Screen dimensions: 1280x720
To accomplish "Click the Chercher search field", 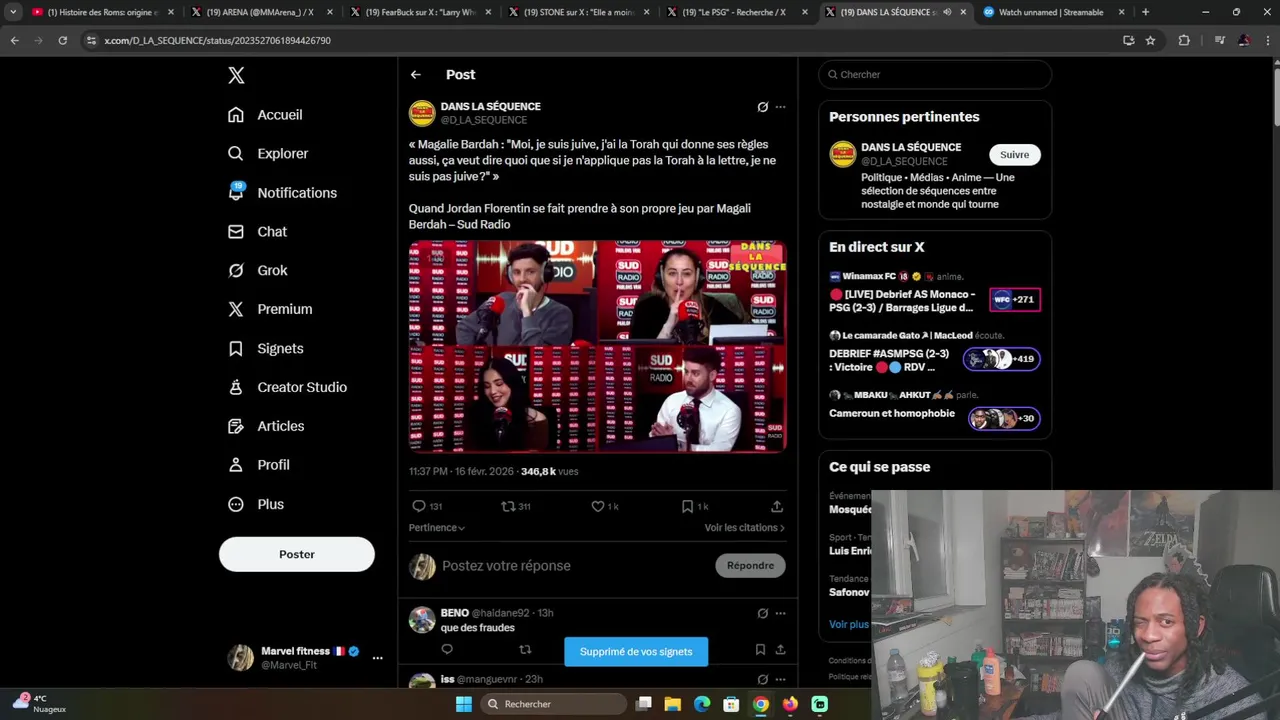I will click(935, 75).
